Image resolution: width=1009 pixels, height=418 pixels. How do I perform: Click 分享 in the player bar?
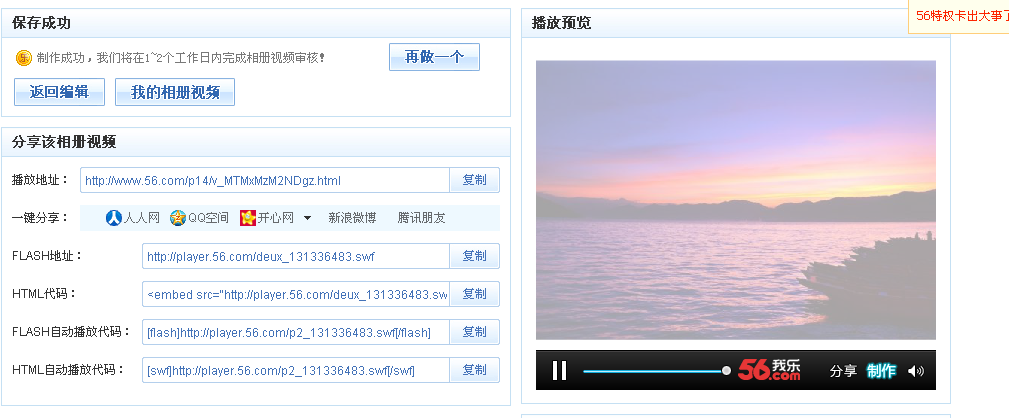pos(843,371)
